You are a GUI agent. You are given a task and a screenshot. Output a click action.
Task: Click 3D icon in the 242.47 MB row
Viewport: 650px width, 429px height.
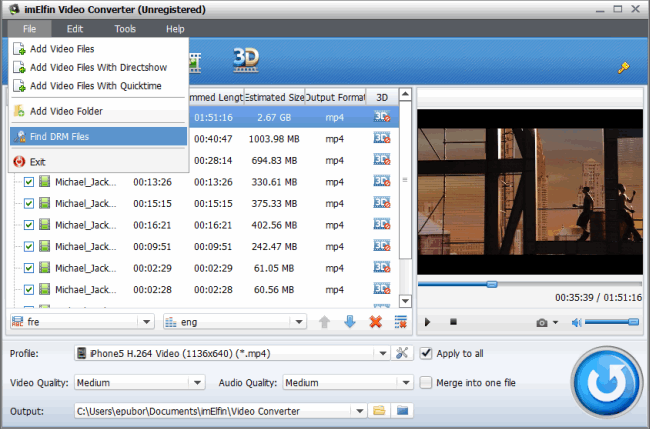click(382, 246)
